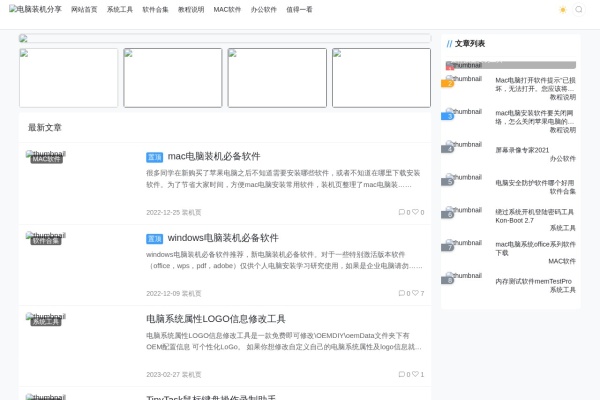The image size is (600, 400).
Task: Click author 装机页 on 2022-12-25 post
Action: point(191,212)
